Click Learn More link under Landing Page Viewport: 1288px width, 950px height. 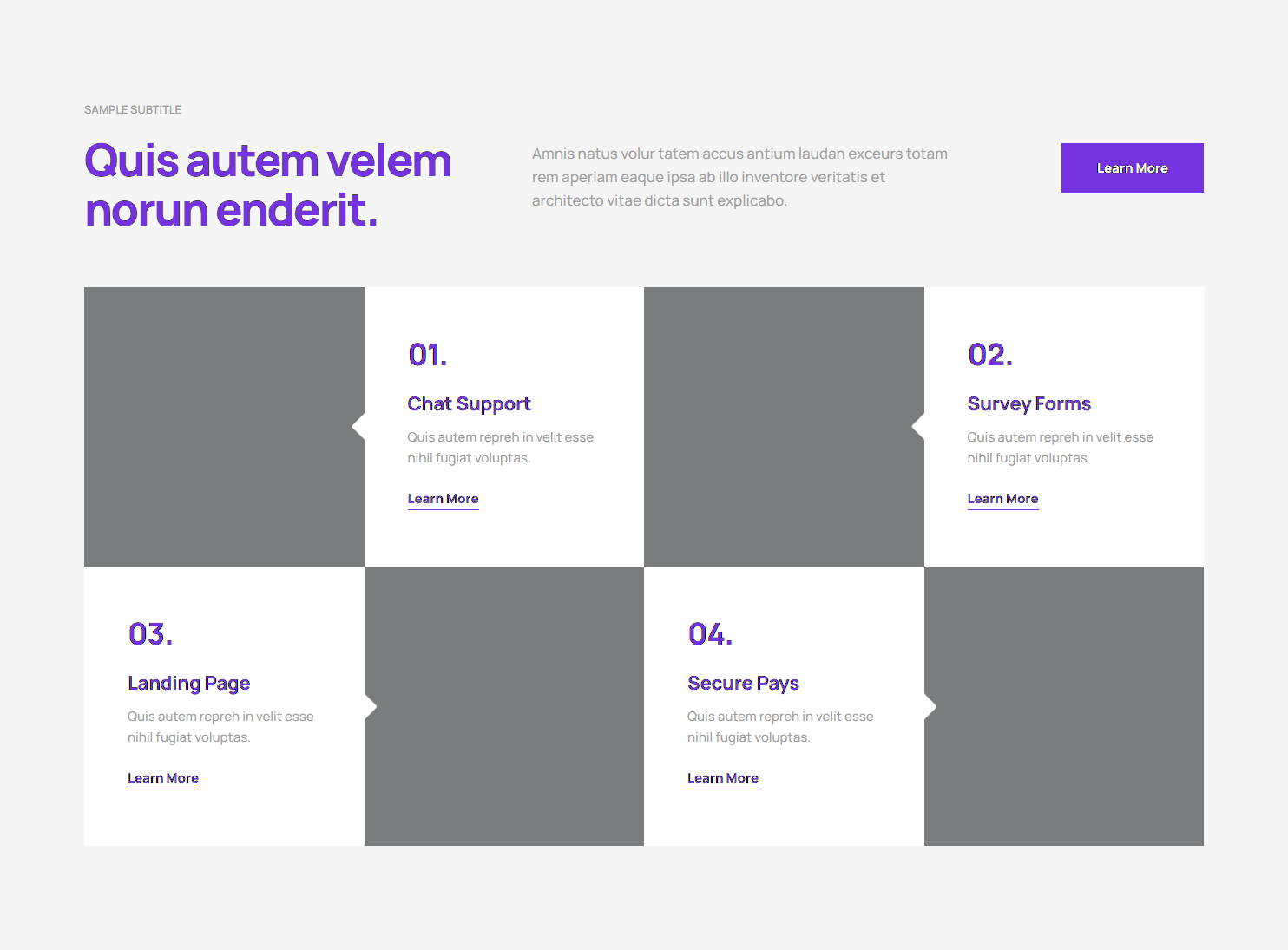(x=163, y=778)
